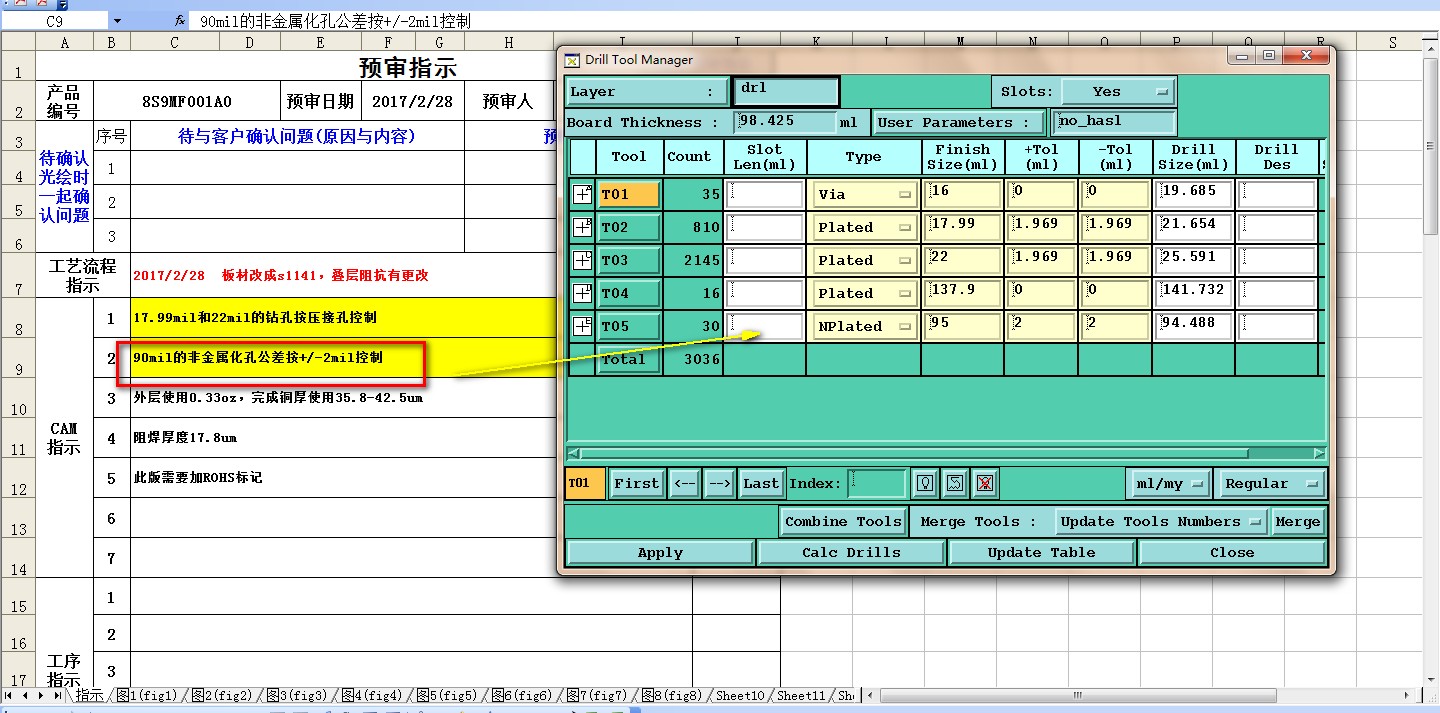Open the Type dropdown for T04 Plated

point(864,293)
